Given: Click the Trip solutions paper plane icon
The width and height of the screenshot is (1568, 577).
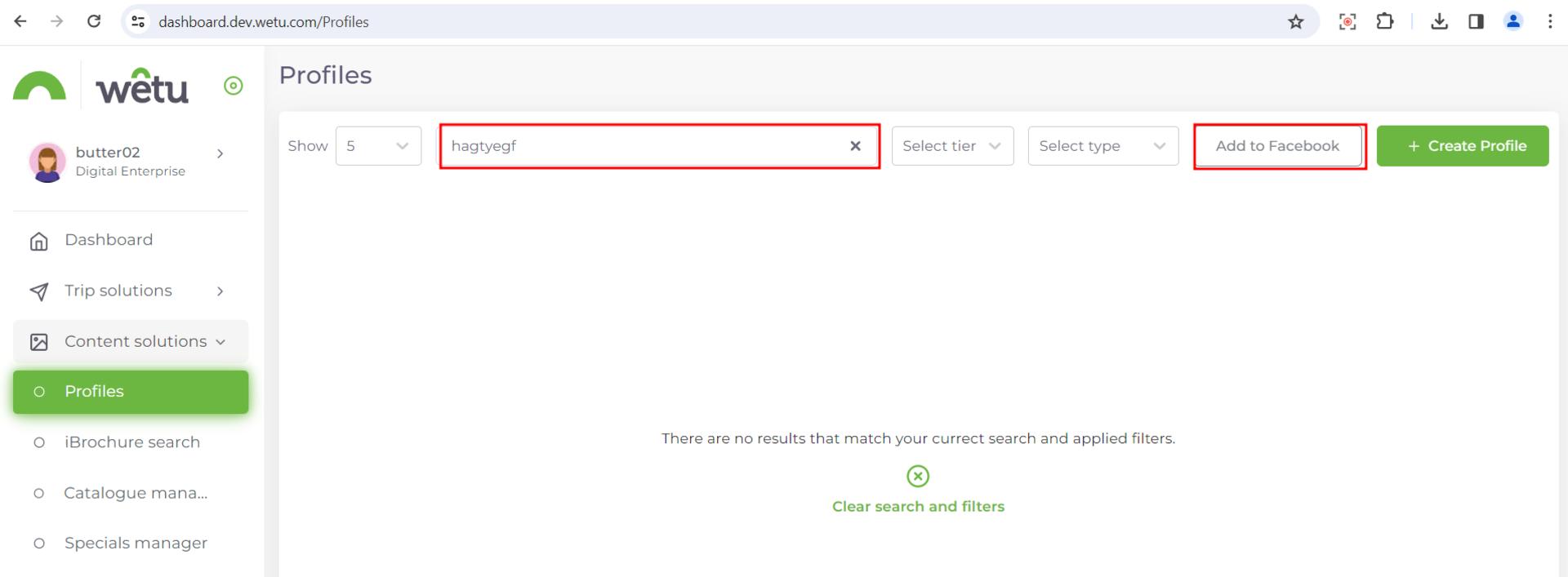Looking at the screenshot, I should click(38, 291).
